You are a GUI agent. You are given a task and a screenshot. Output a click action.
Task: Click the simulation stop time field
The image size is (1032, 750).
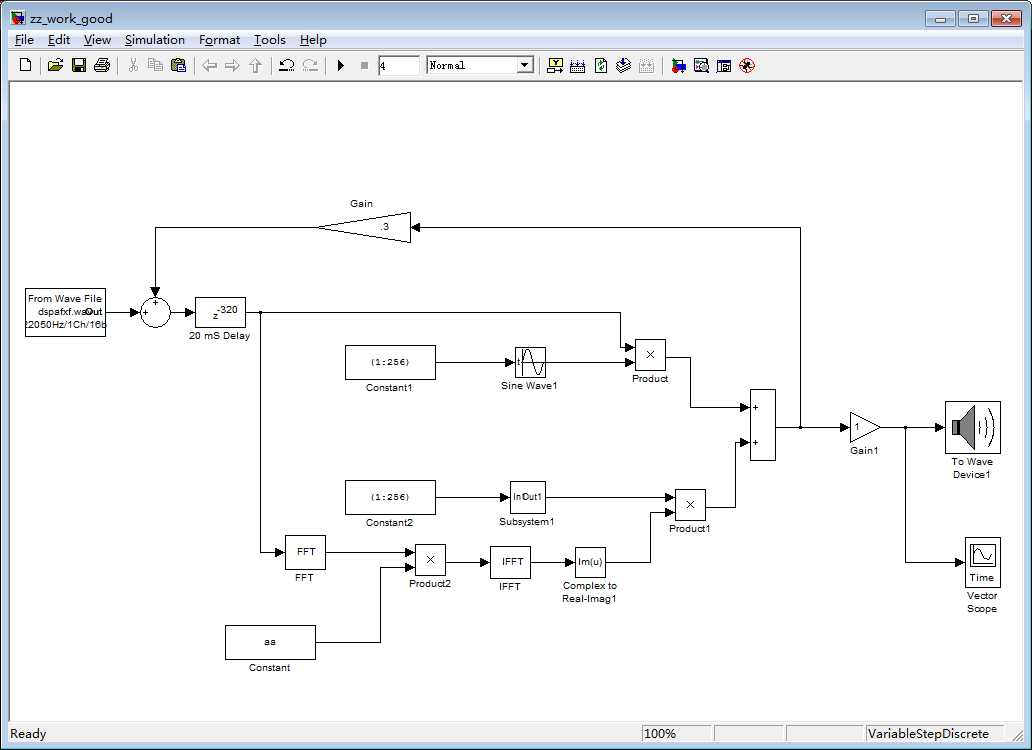[399, 65]
